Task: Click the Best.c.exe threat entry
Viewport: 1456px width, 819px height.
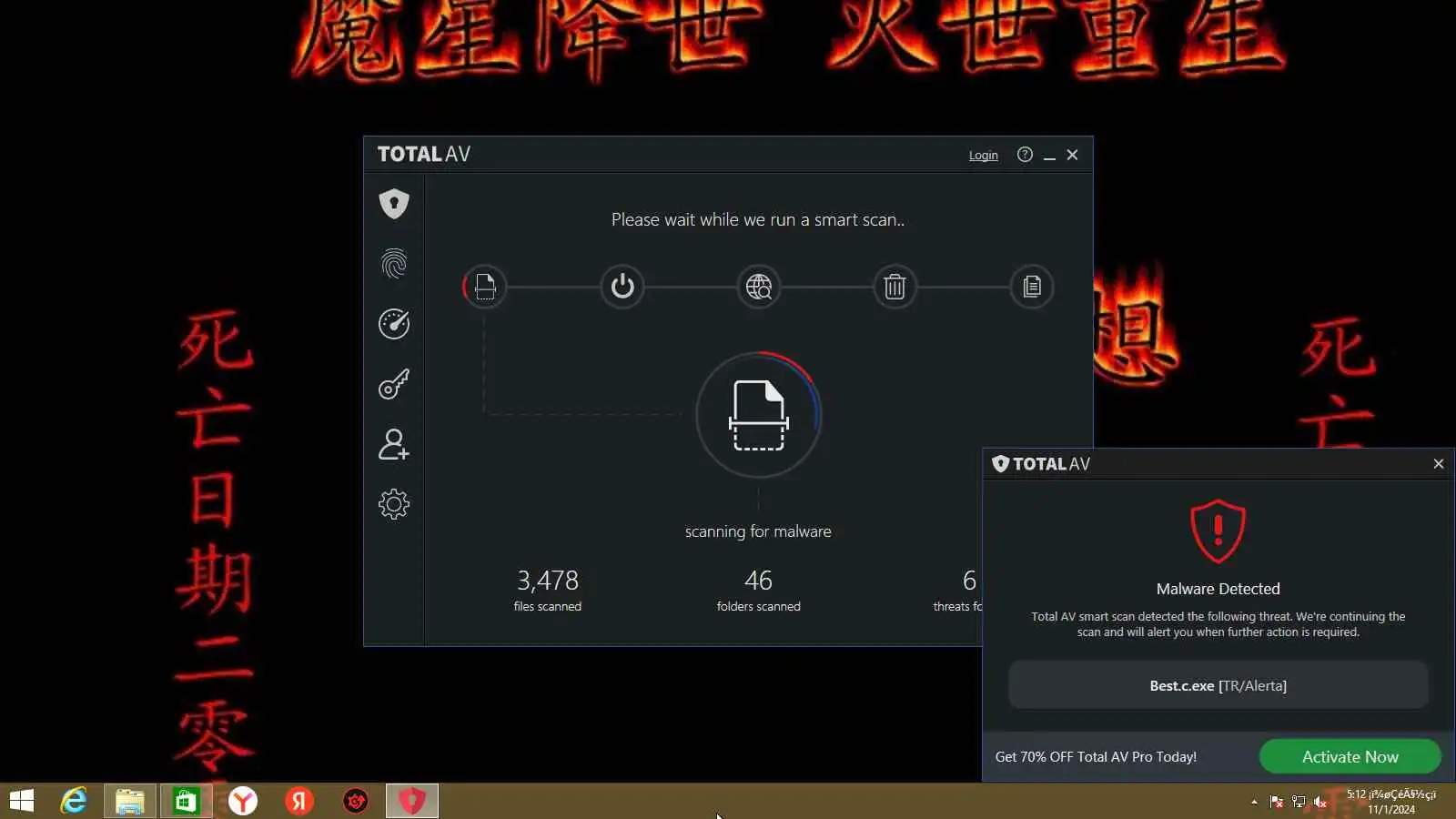Action: point(1218,685)
